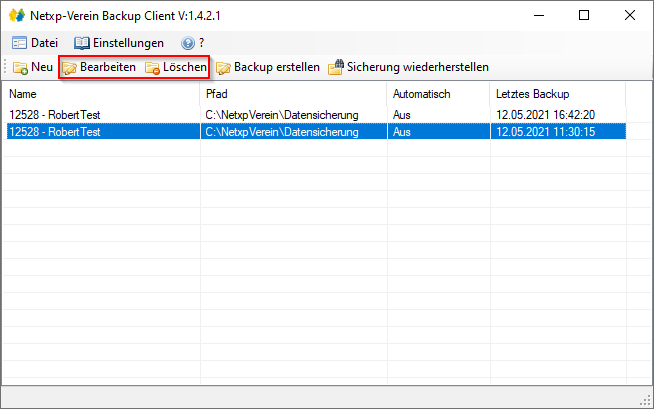Select the row with backup 12.05.2021 16:42:20
Image resolution: width=654 pixels, height=409 pixels.
coord(316,115)
